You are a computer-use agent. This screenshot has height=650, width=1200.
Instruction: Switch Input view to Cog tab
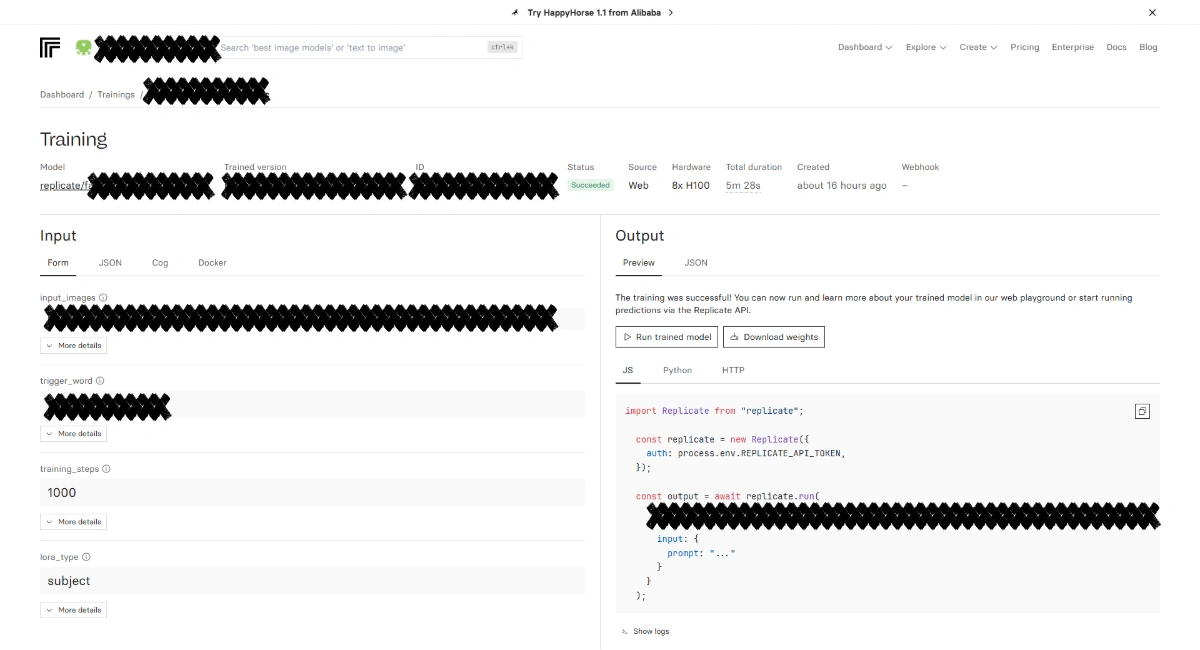pos(160,263)
